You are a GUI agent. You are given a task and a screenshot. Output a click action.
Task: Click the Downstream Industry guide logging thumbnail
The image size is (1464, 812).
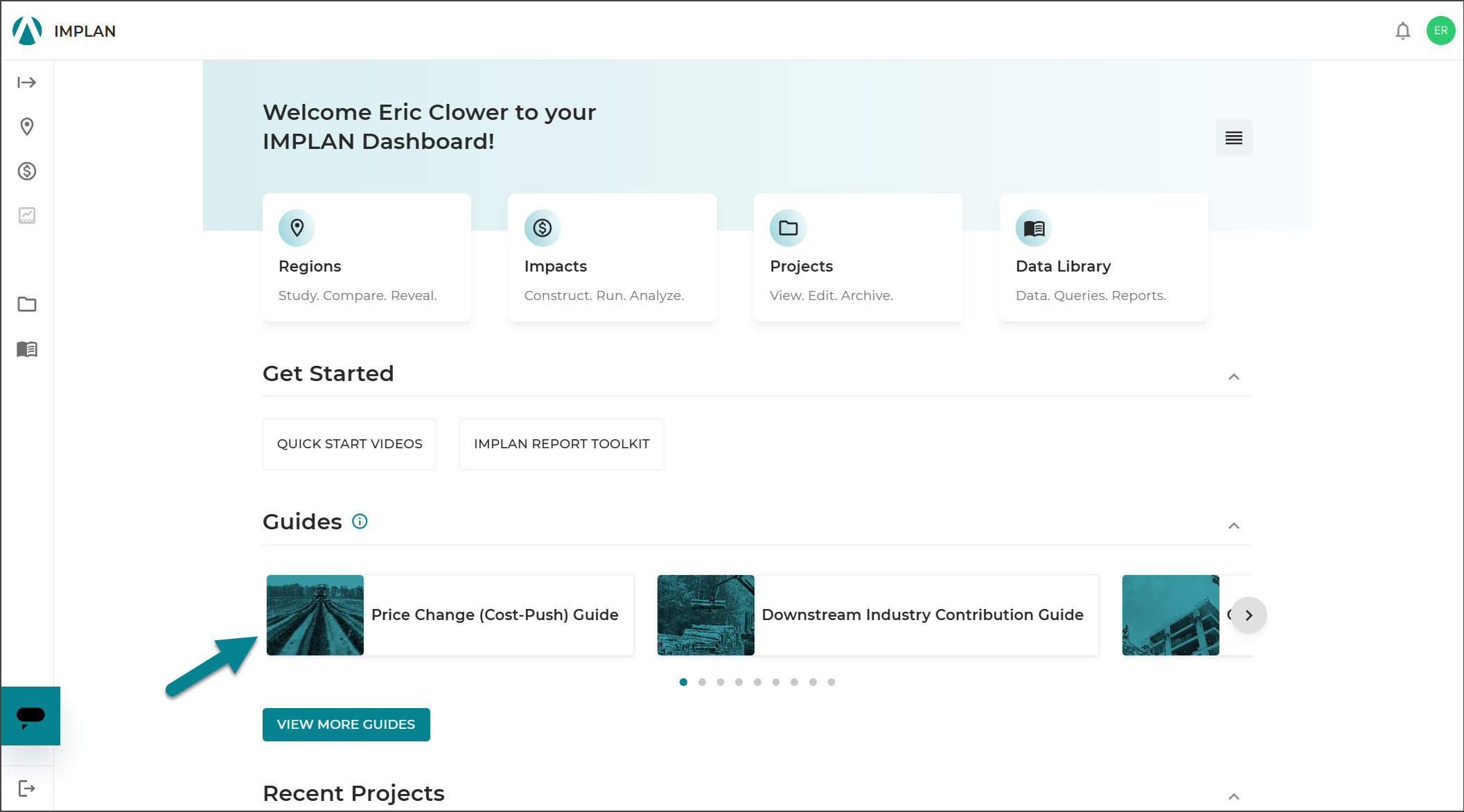(706, 615)
